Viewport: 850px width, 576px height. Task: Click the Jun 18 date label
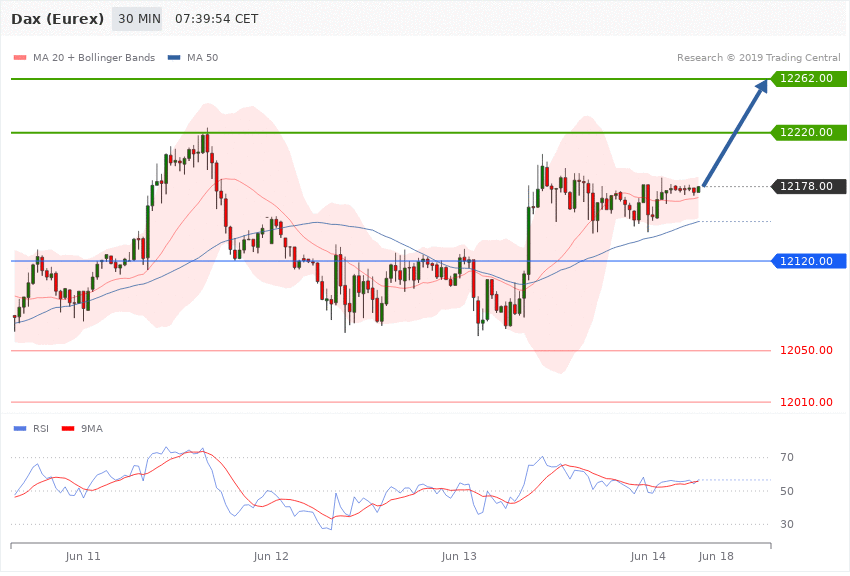[716, 556]
